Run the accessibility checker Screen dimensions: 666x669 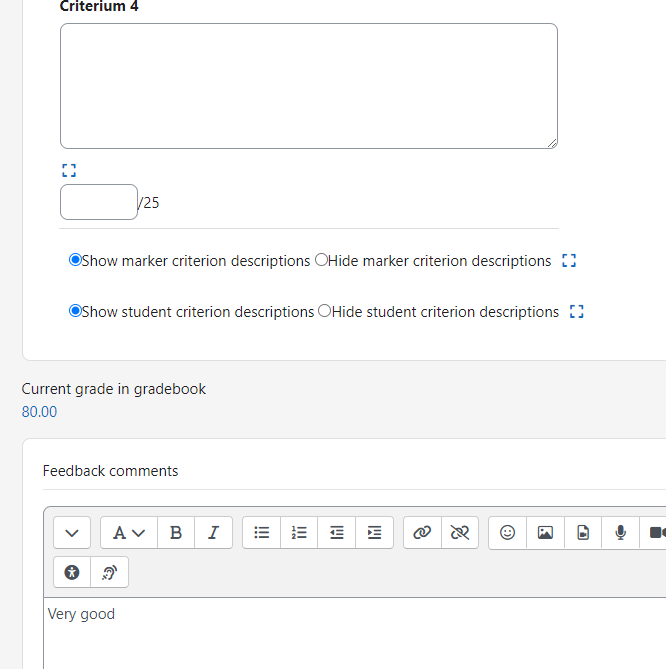(x=72, y=572)
